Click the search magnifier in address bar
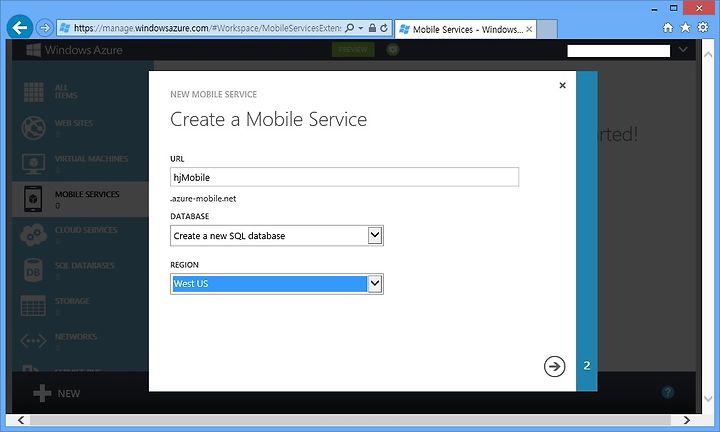This screenshot has width=720, height=432. (349, 28)
